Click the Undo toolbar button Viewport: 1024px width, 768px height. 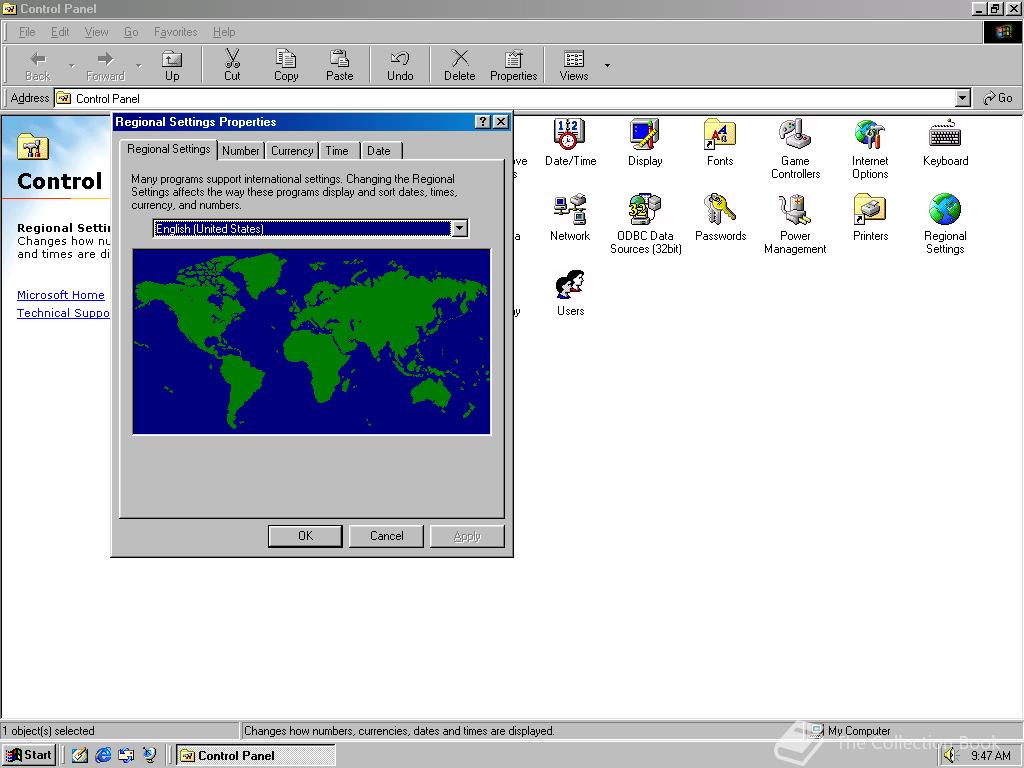coord(400,65)
